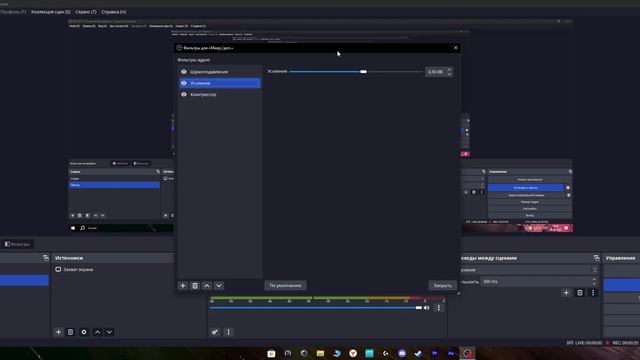Click the Фильтры button under the preview
Screen dimensions: 640x360
(x=18, y=244)
